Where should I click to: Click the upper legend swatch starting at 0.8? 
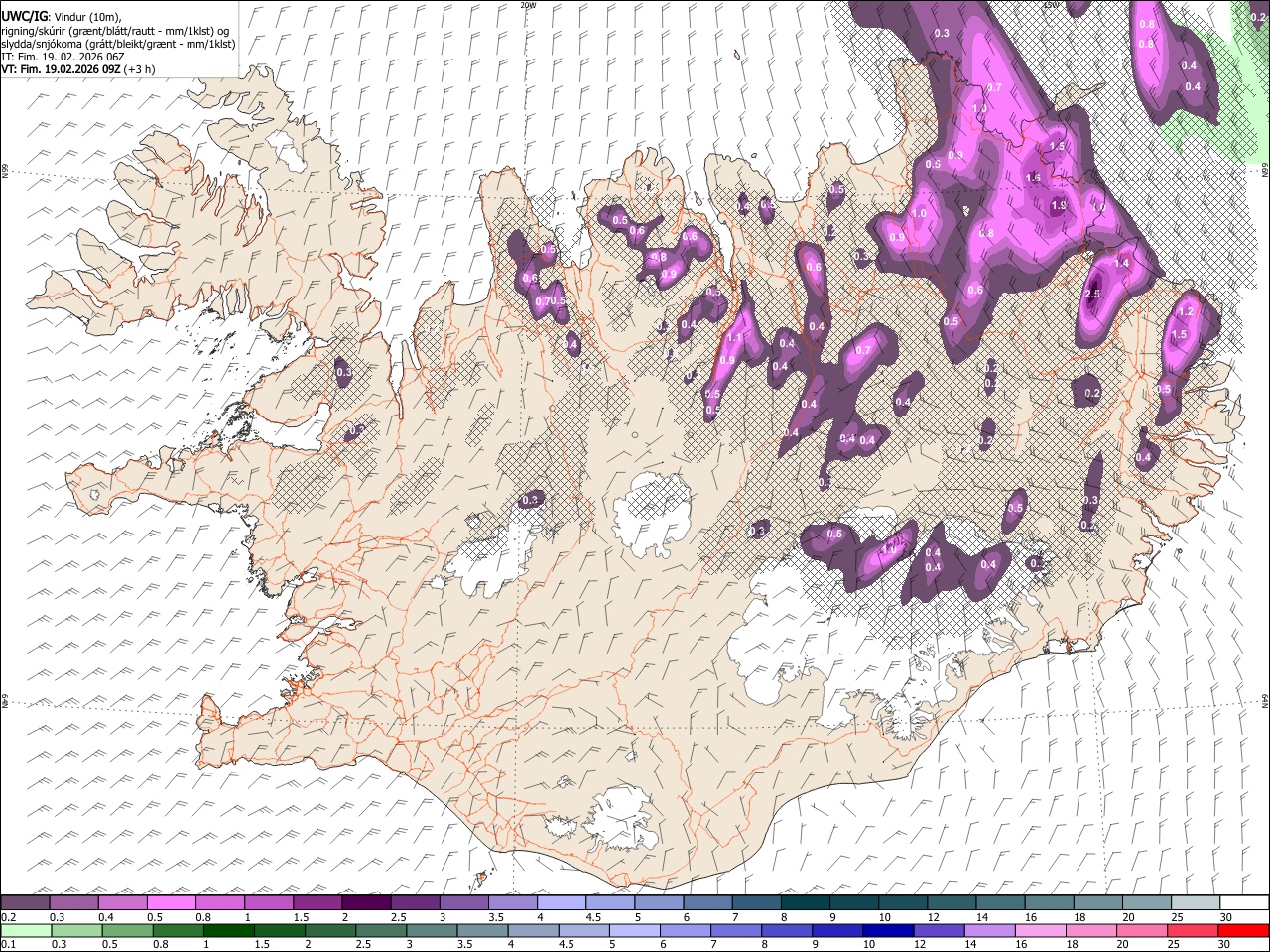click(219, 903)
